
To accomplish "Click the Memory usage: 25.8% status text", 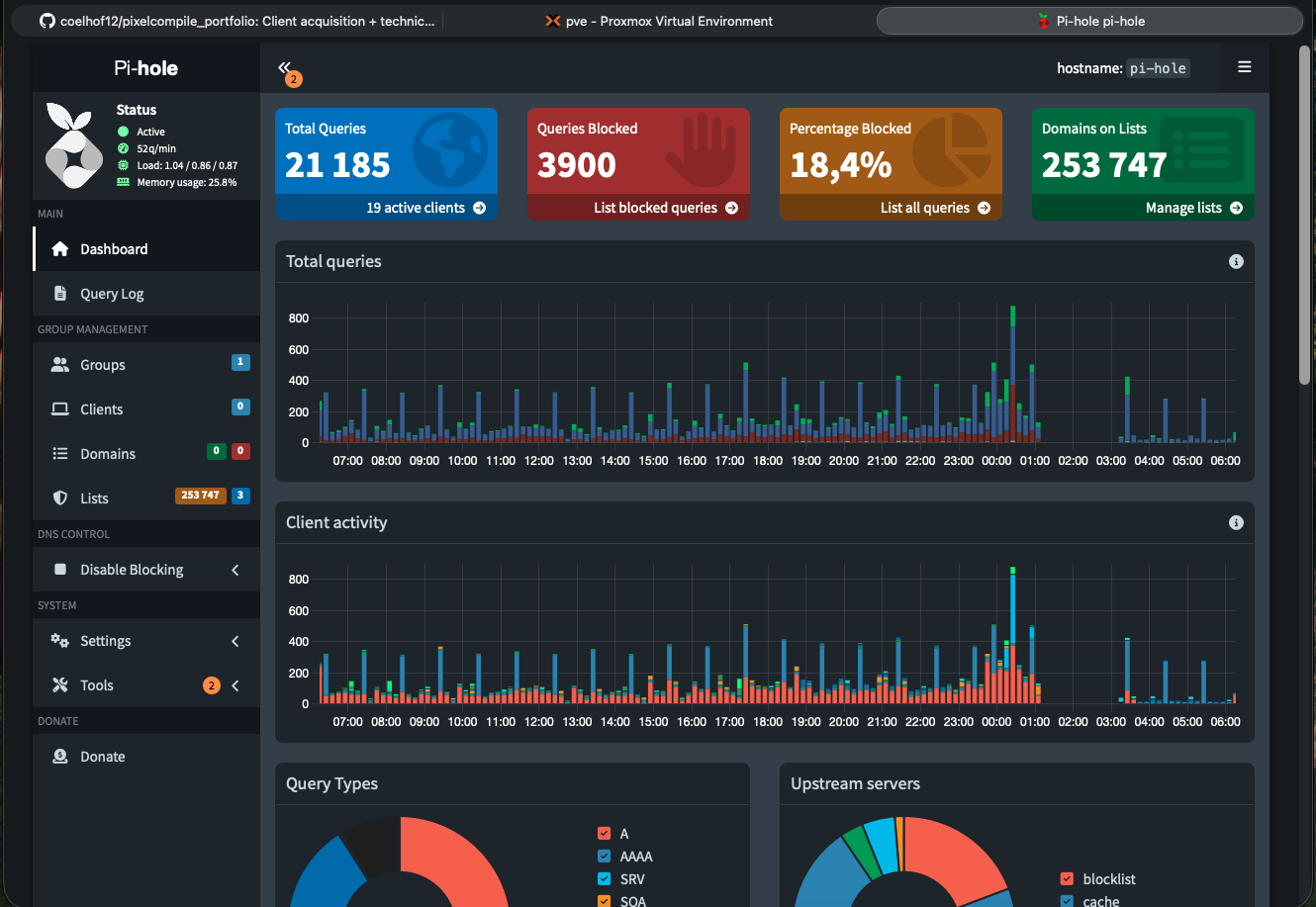I will pos(187,182).
